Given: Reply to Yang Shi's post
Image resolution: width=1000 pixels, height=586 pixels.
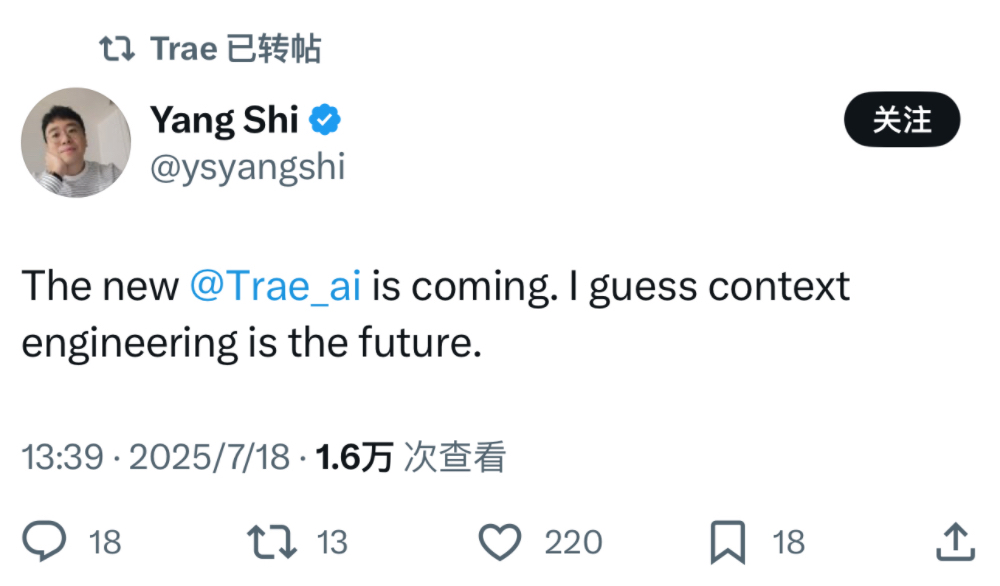Looking at the screenshot, I should point(46,541).
